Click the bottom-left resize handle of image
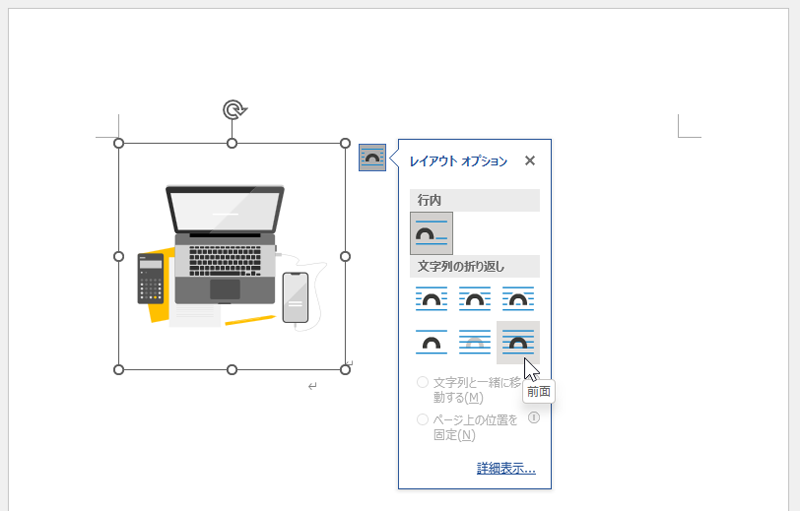Screen dimensions: 800x511 point(118,370)
